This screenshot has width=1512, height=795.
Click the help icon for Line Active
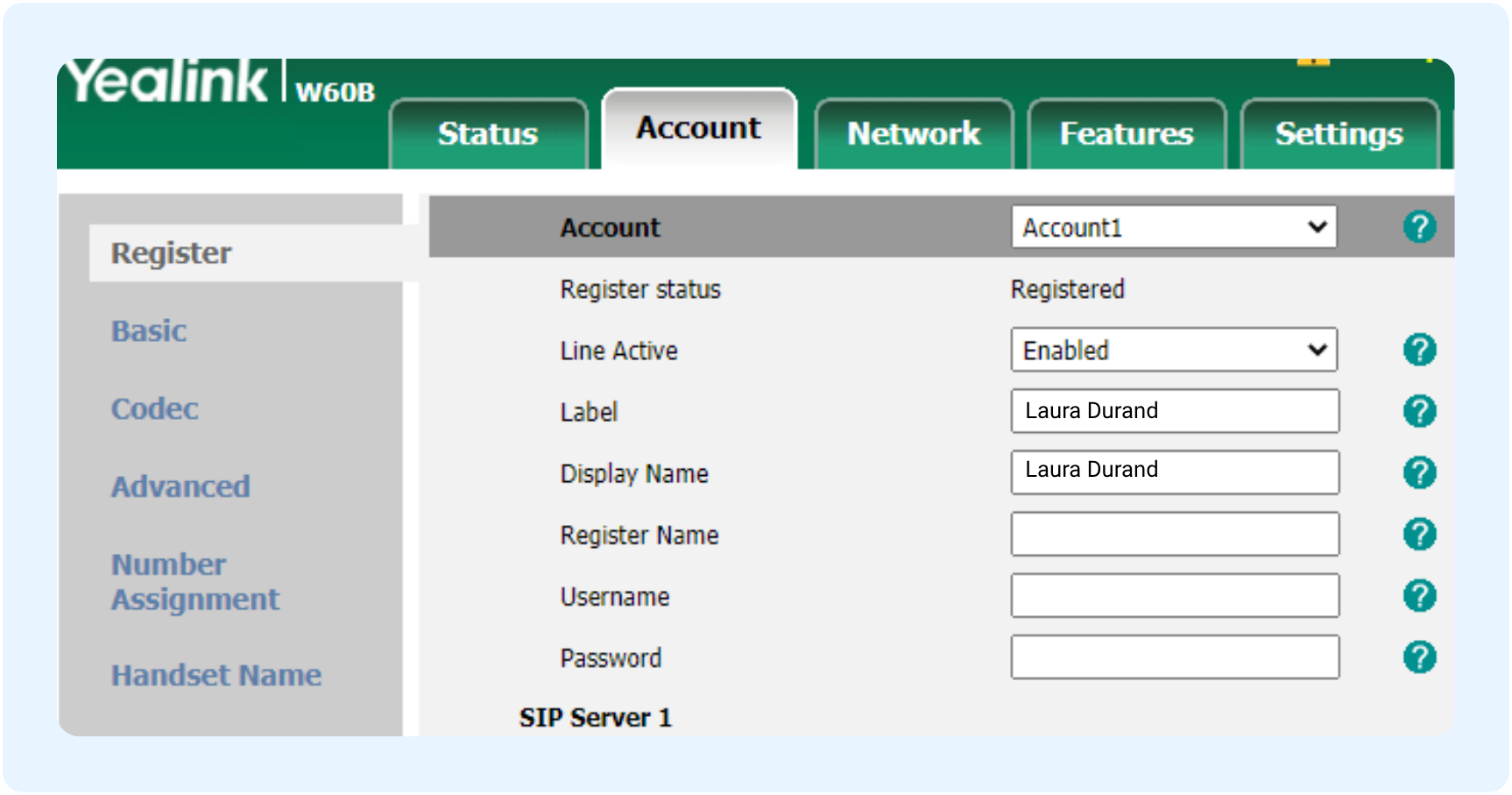click(1418, 350)
